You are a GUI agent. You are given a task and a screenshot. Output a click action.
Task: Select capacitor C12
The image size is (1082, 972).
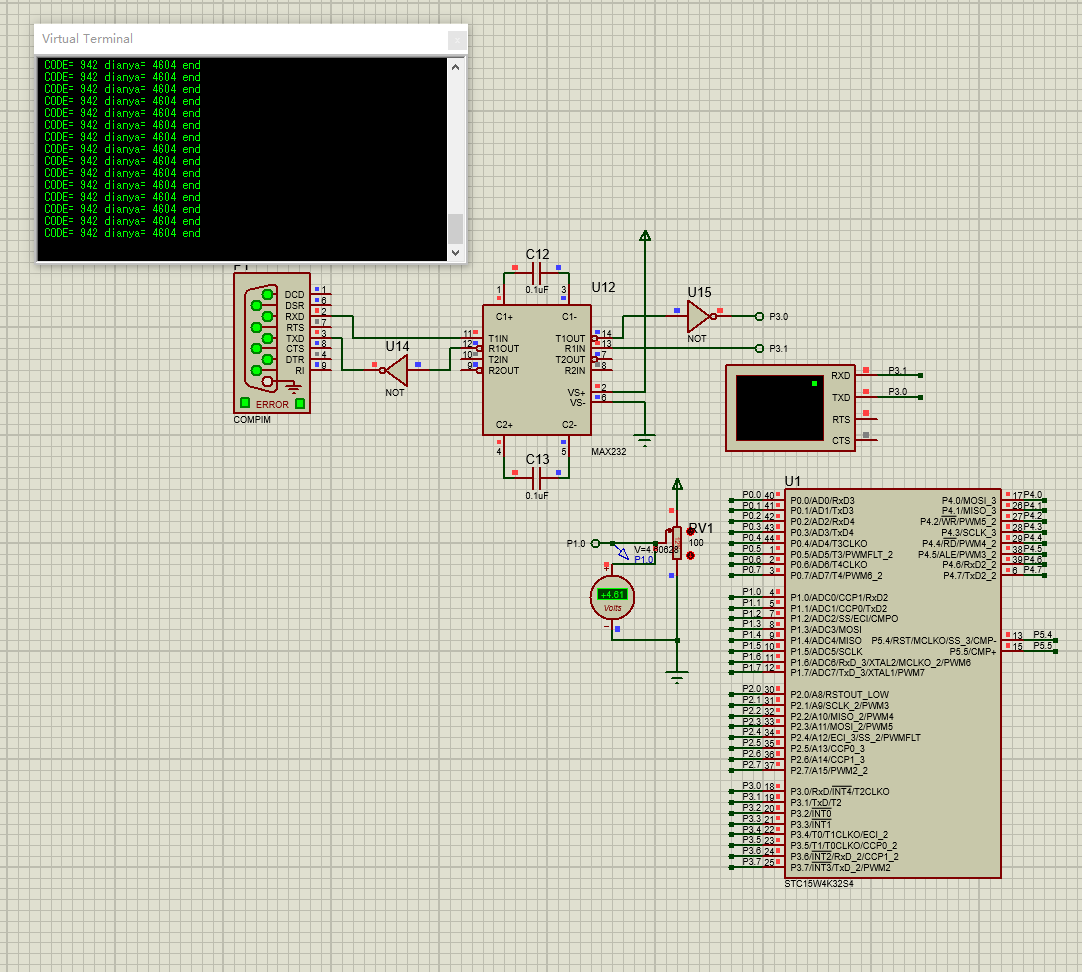538,271
